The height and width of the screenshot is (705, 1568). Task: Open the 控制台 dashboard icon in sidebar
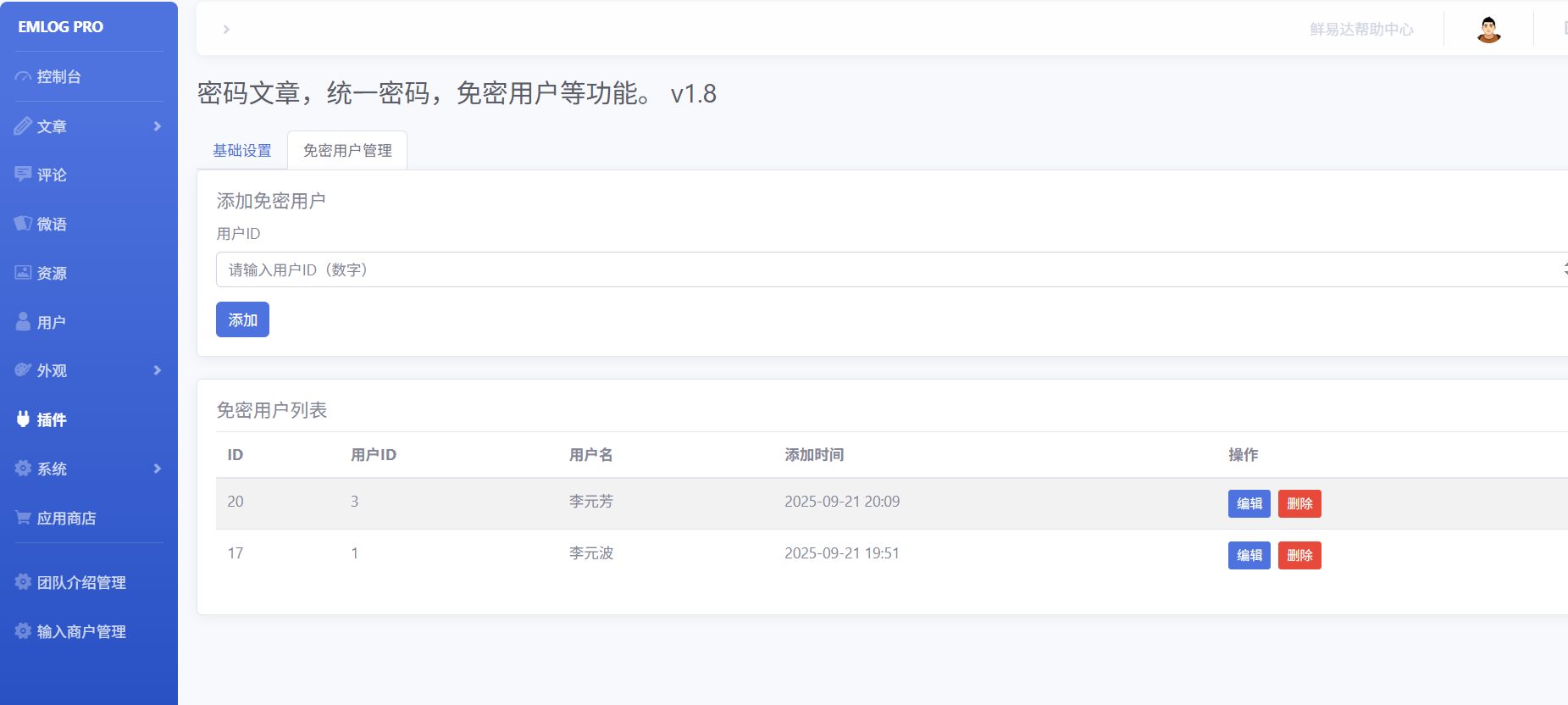pyautogui.click(x=23, y=76)
